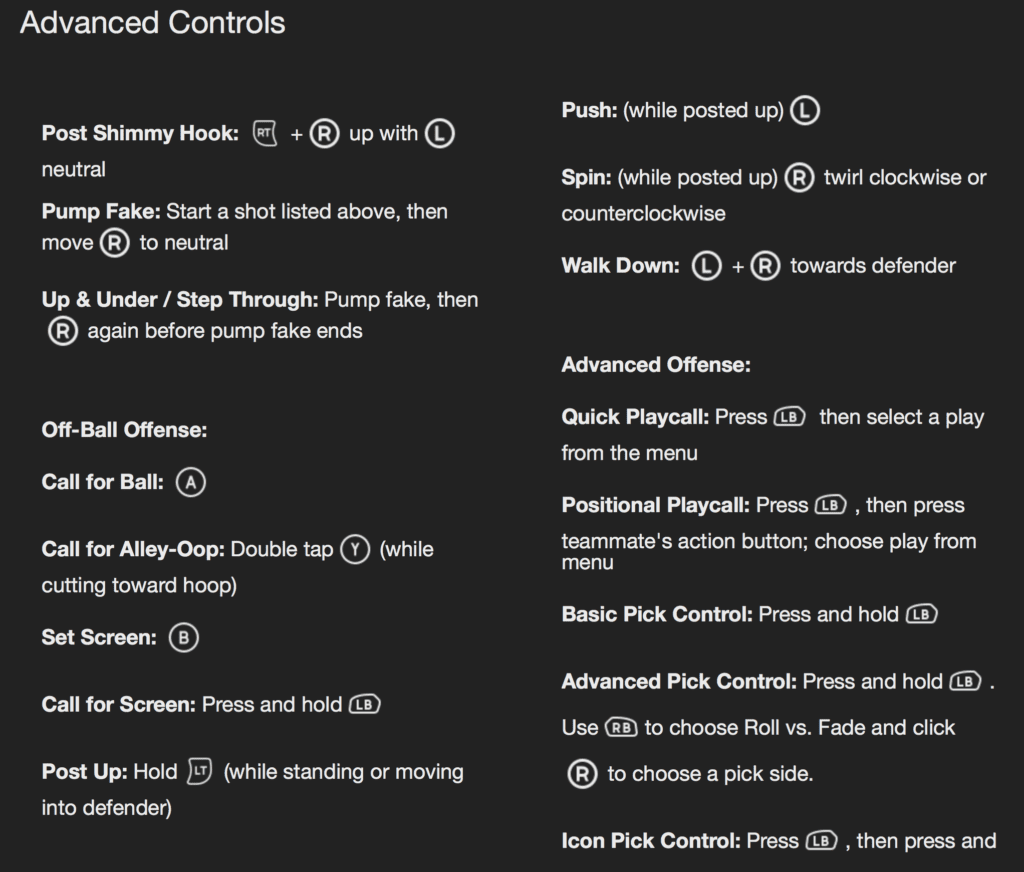The height and width of the screenshot is (872, 1024).
Task: Click the R stick icon for Up & Under
Action: click(x=62, y=331)
